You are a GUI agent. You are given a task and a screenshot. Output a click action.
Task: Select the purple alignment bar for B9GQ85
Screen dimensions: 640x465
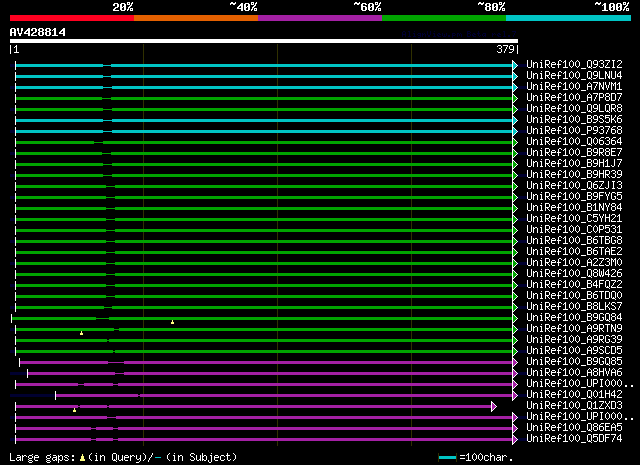click(266, 363)
